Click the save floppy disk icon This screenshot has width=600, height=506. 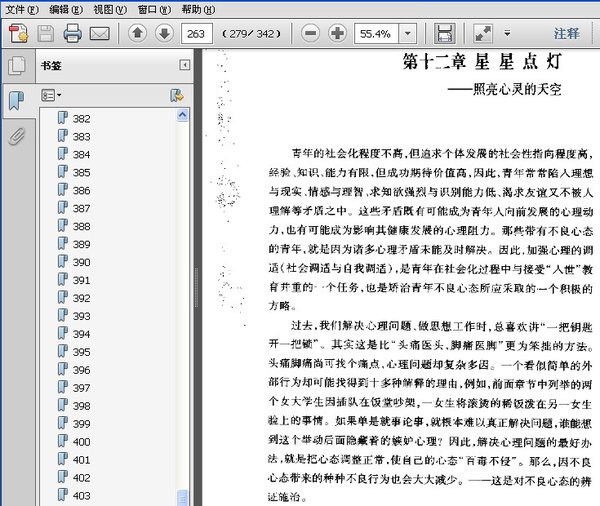[x=445, y=33]
